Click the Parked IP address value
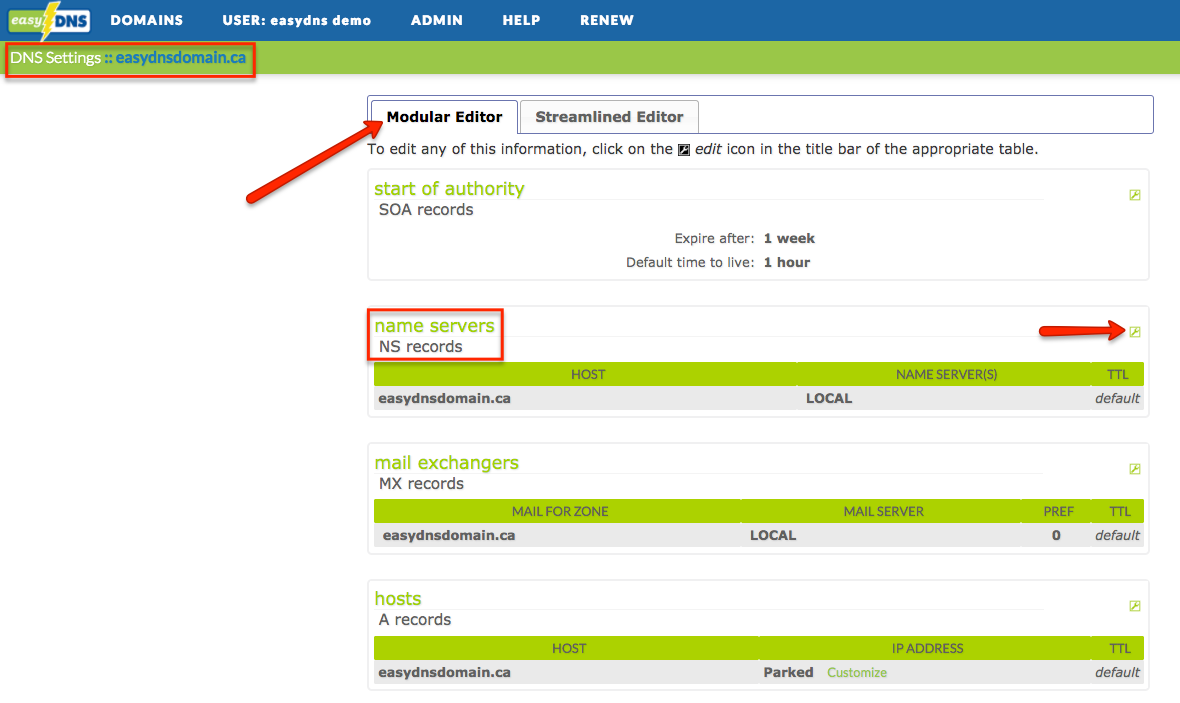Screen dimensions: 1180x703 click(788, 672)
